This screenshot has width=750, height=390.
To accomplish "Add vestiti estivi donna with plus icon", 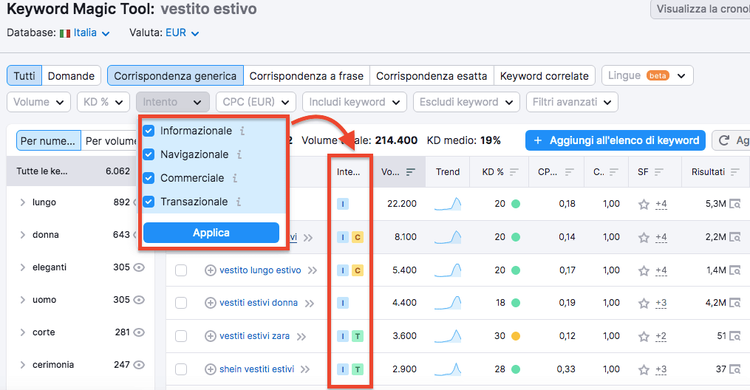I will pyautogui.click(x=210, y=303).
